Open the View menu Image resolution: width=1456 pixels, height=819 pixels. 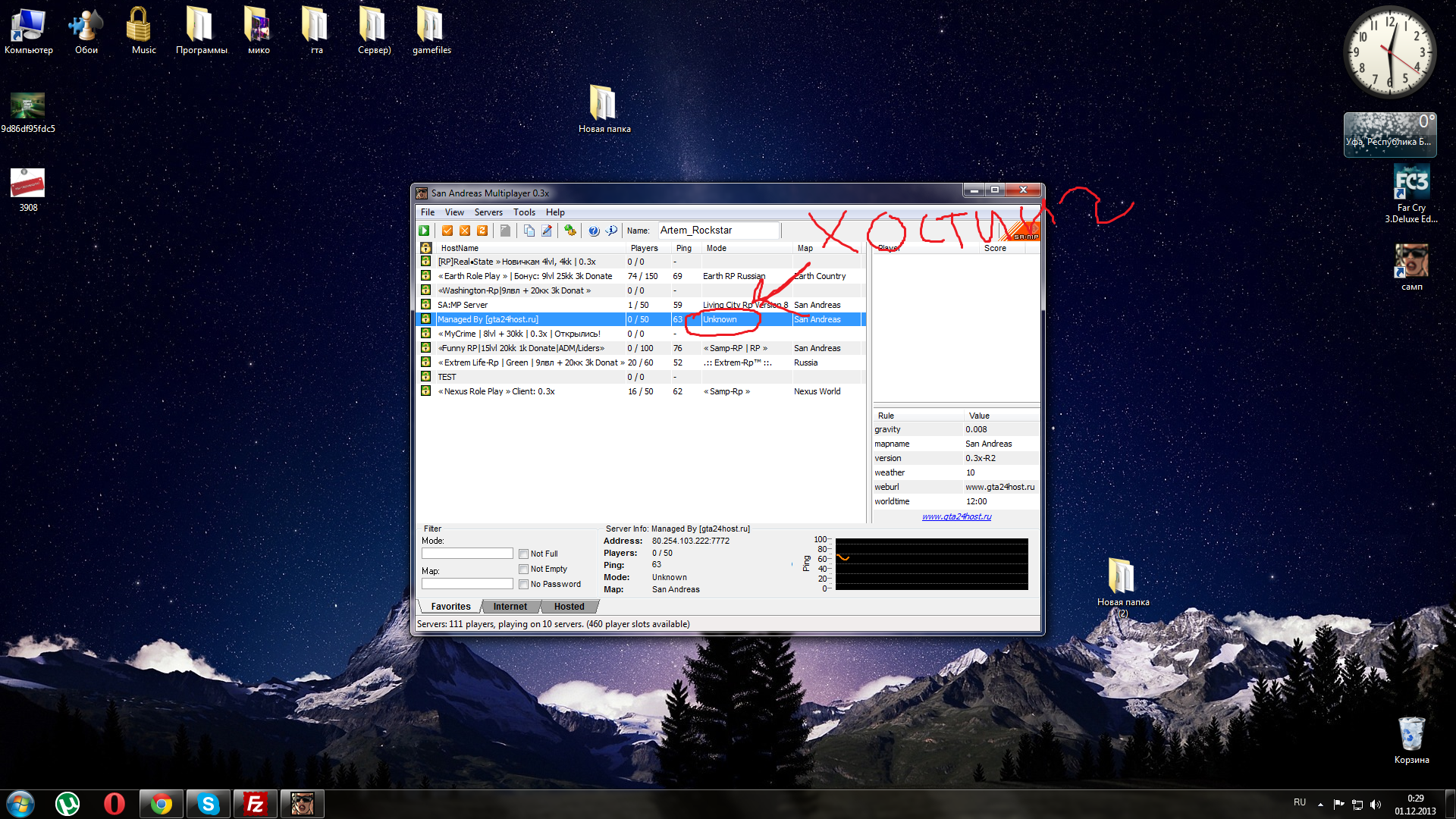coord(454,212)
